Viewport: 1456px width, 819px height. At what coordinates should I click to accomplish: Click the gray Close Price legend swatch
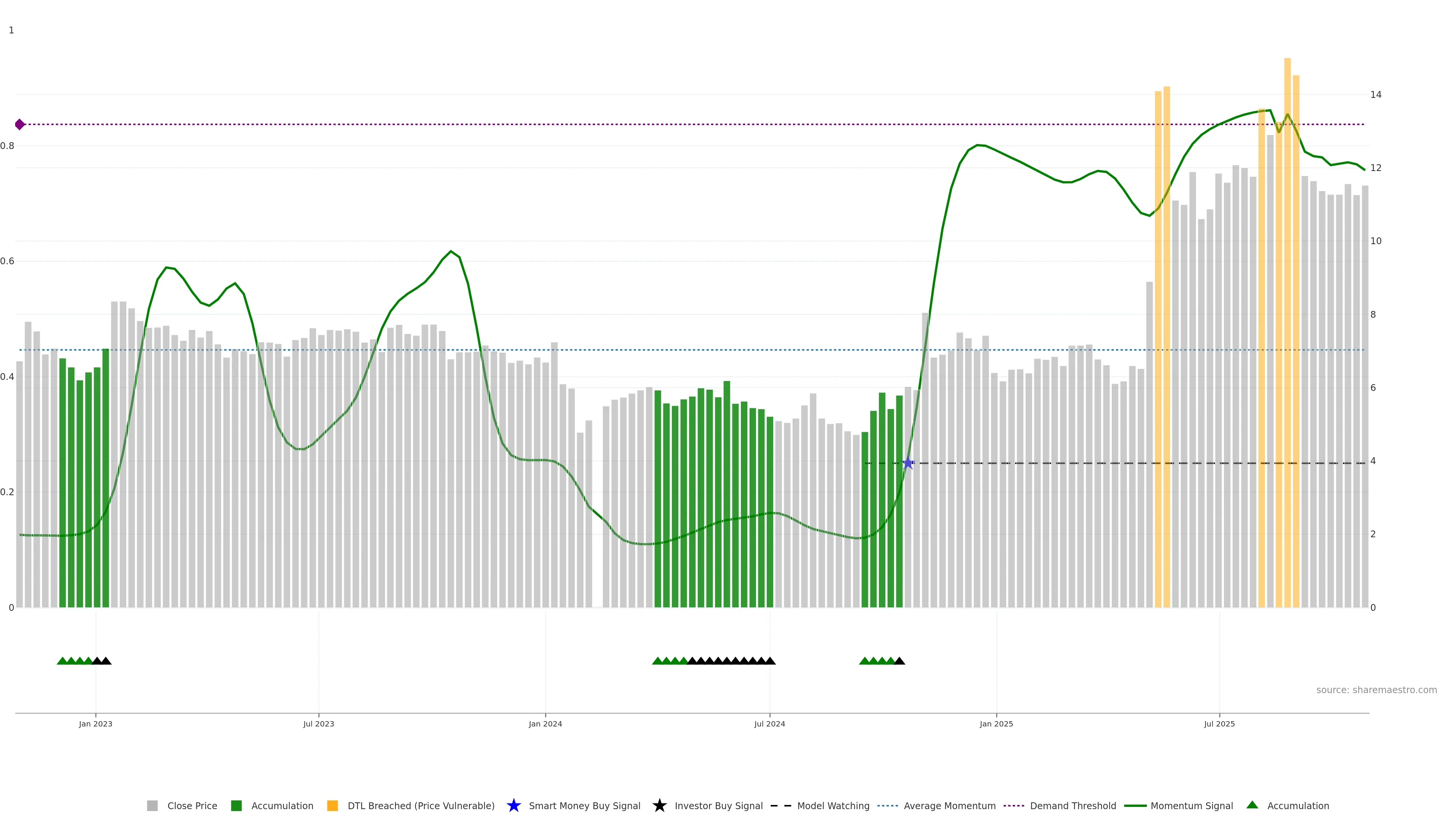click(152, 805)
